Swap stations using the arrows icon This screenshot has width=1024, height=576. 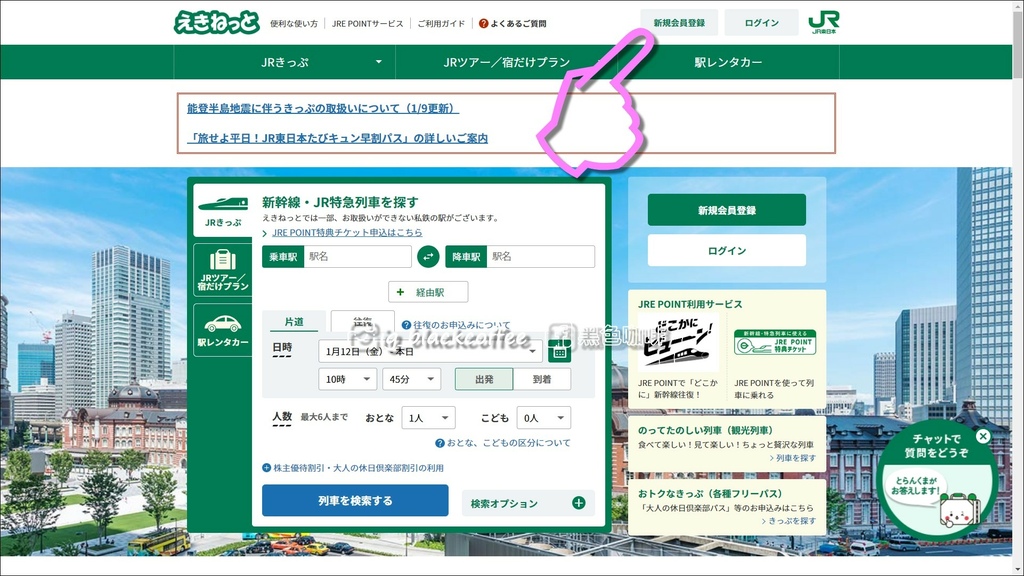(429, 256)
